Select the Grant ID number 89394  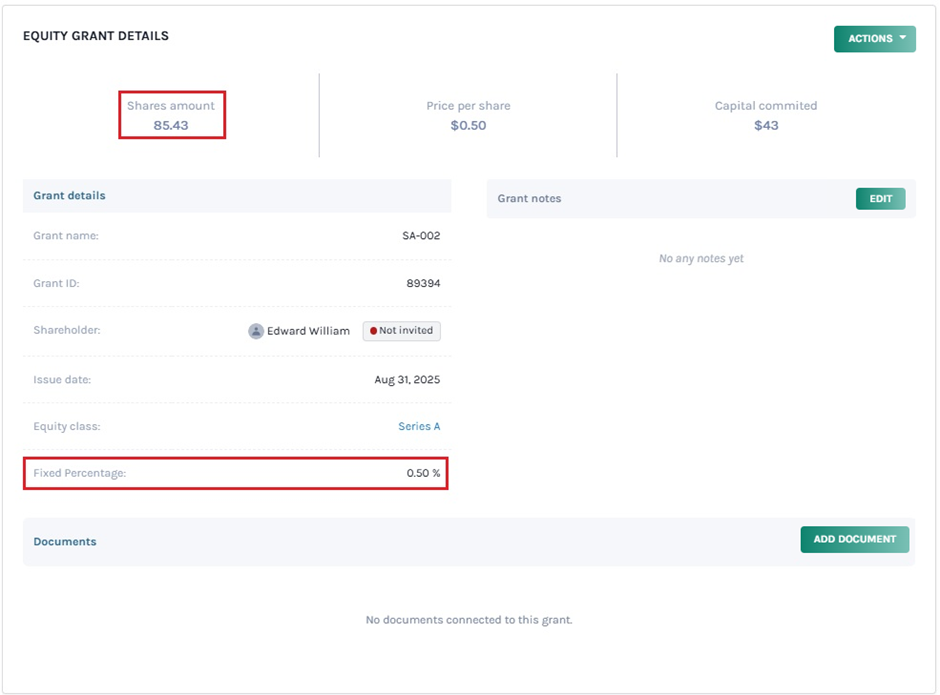tap(423, 284)
